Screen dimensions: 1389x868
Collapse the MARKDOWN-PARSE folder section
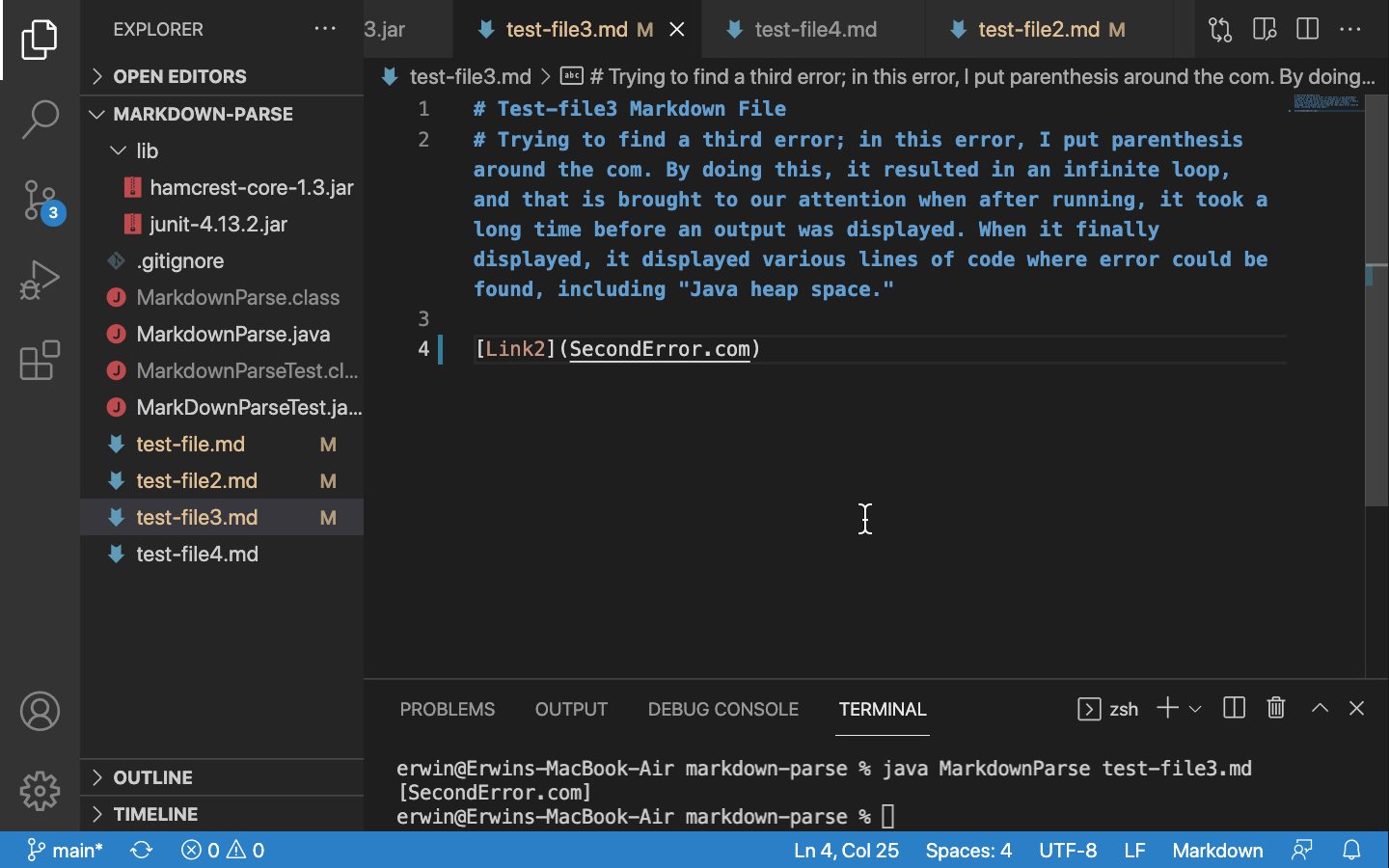[x=222, y=114]
